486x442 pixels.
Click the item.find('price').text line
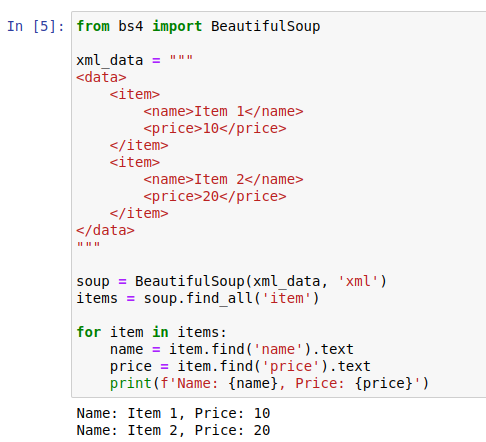240,366
